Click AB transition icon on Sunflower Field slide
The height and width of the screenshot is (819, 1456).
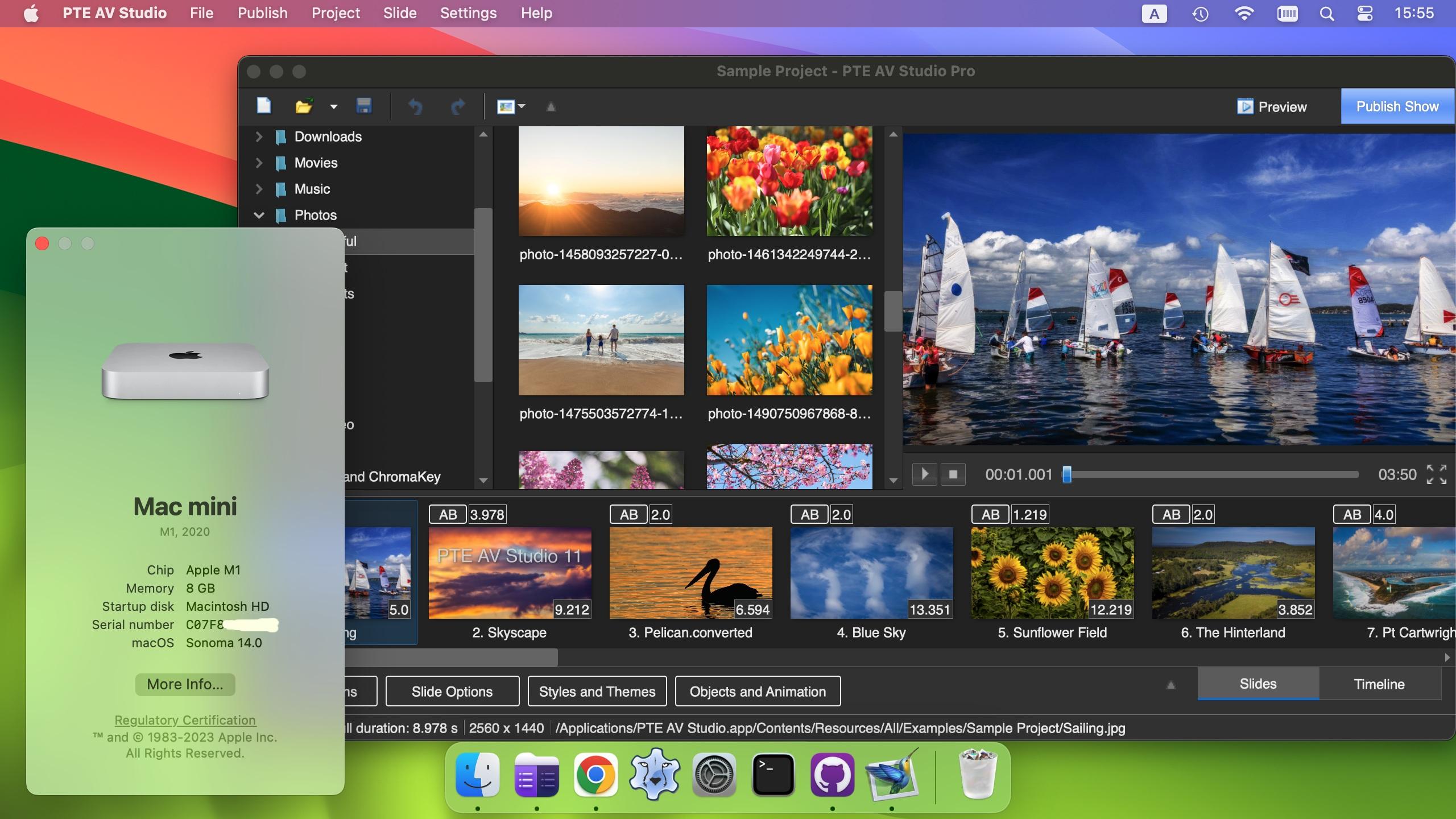[x=990, y=515]
